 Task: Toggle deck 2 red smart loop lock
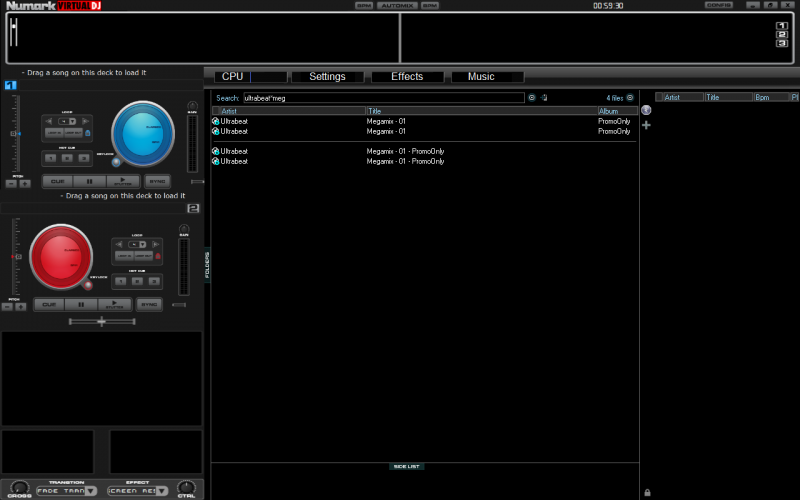click(x=158, y=256)
